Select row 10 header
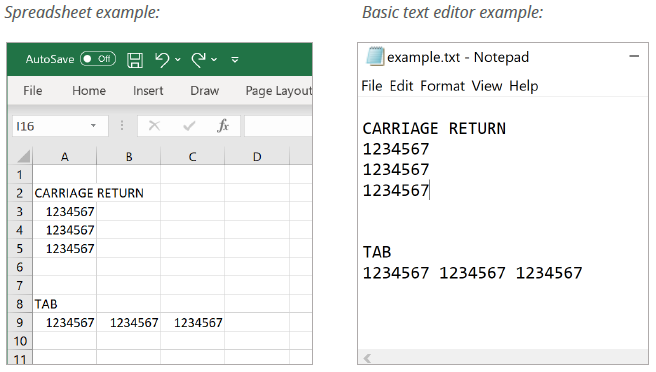Image resolution: width=656 pixels, height=372 pixels. 20,341
